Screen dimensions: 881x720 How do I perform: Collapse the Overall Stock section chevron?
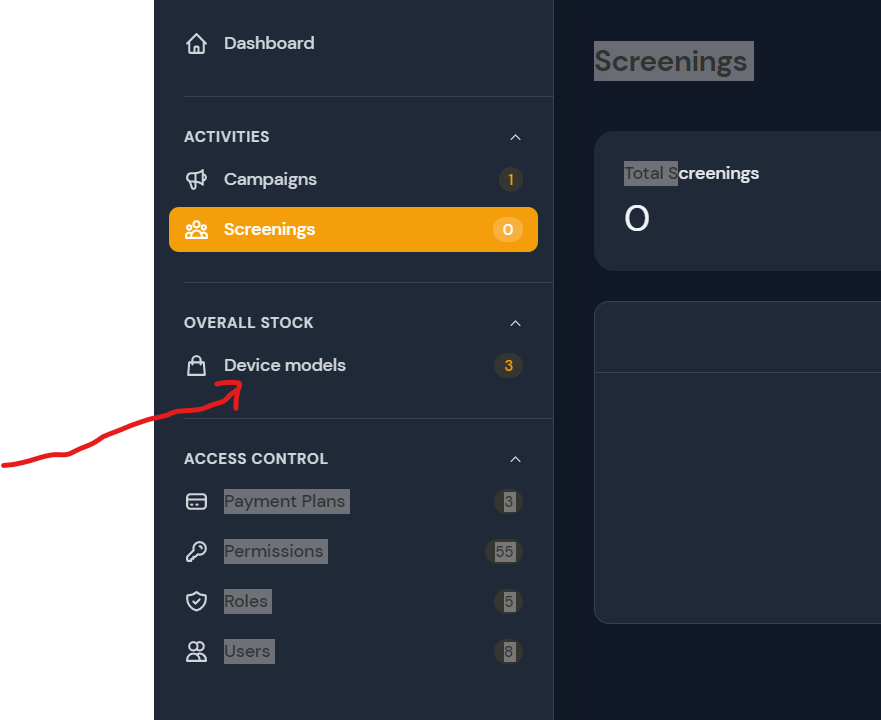click(x=515, y=323)
